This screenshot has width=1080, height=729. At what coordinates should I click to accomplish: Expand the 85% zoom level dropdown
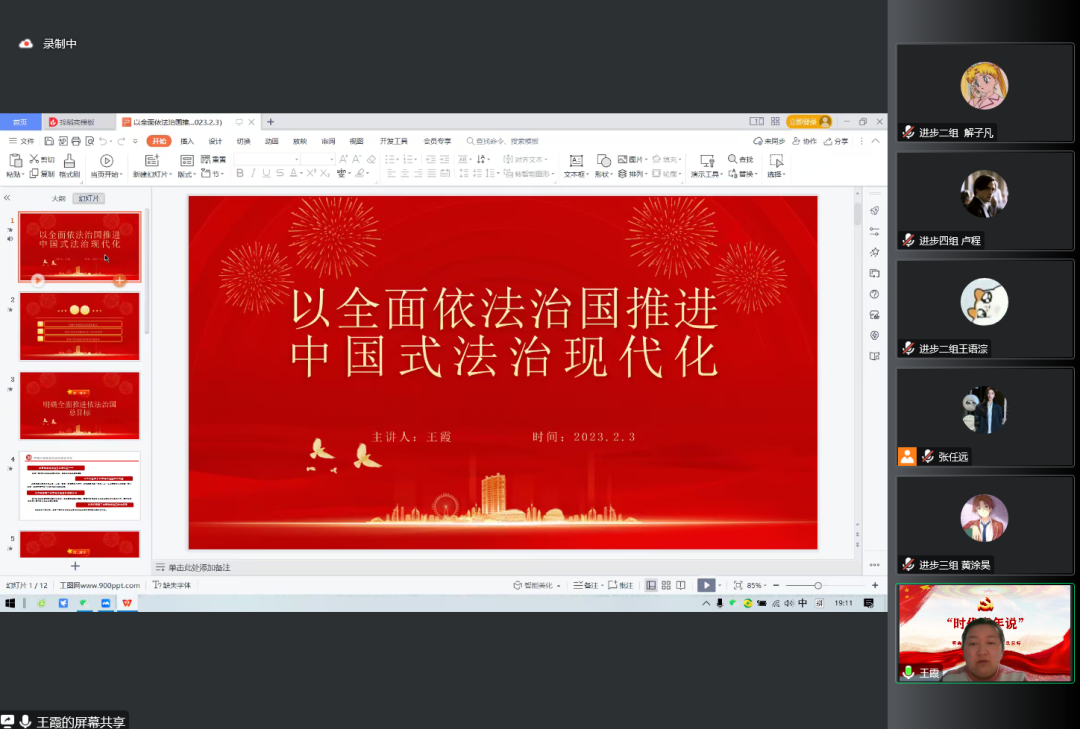[x=762, y=586]
